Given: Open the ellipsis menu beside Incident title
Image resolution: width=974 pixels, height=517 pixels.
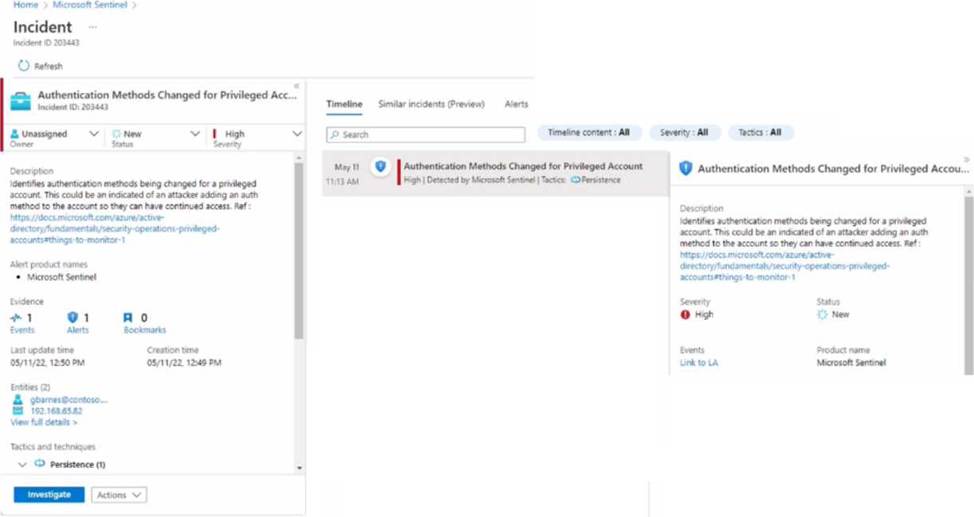Looking at the screenshot, I should coord(93,27).
